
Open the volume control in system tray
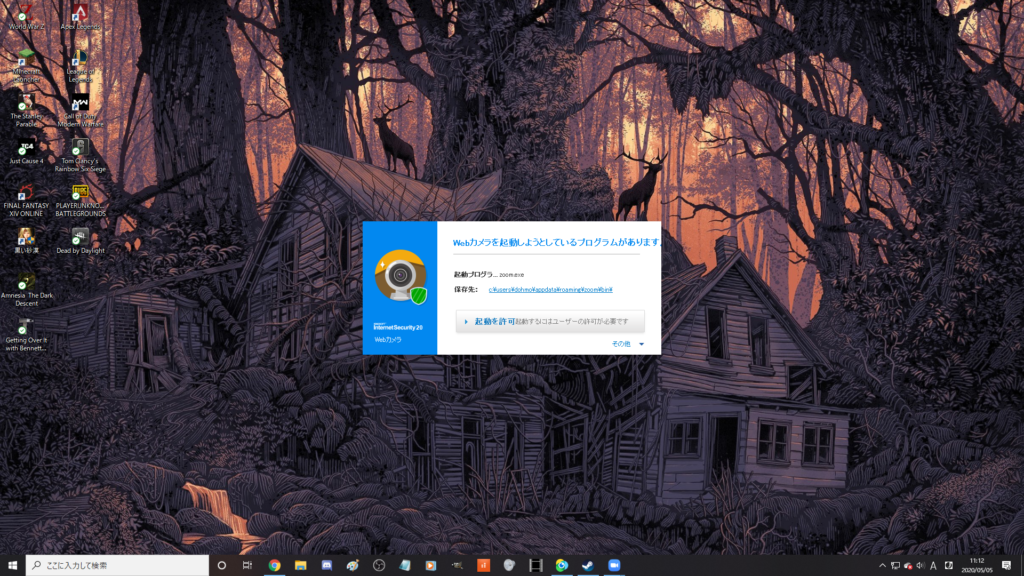[x=920, y=566]
